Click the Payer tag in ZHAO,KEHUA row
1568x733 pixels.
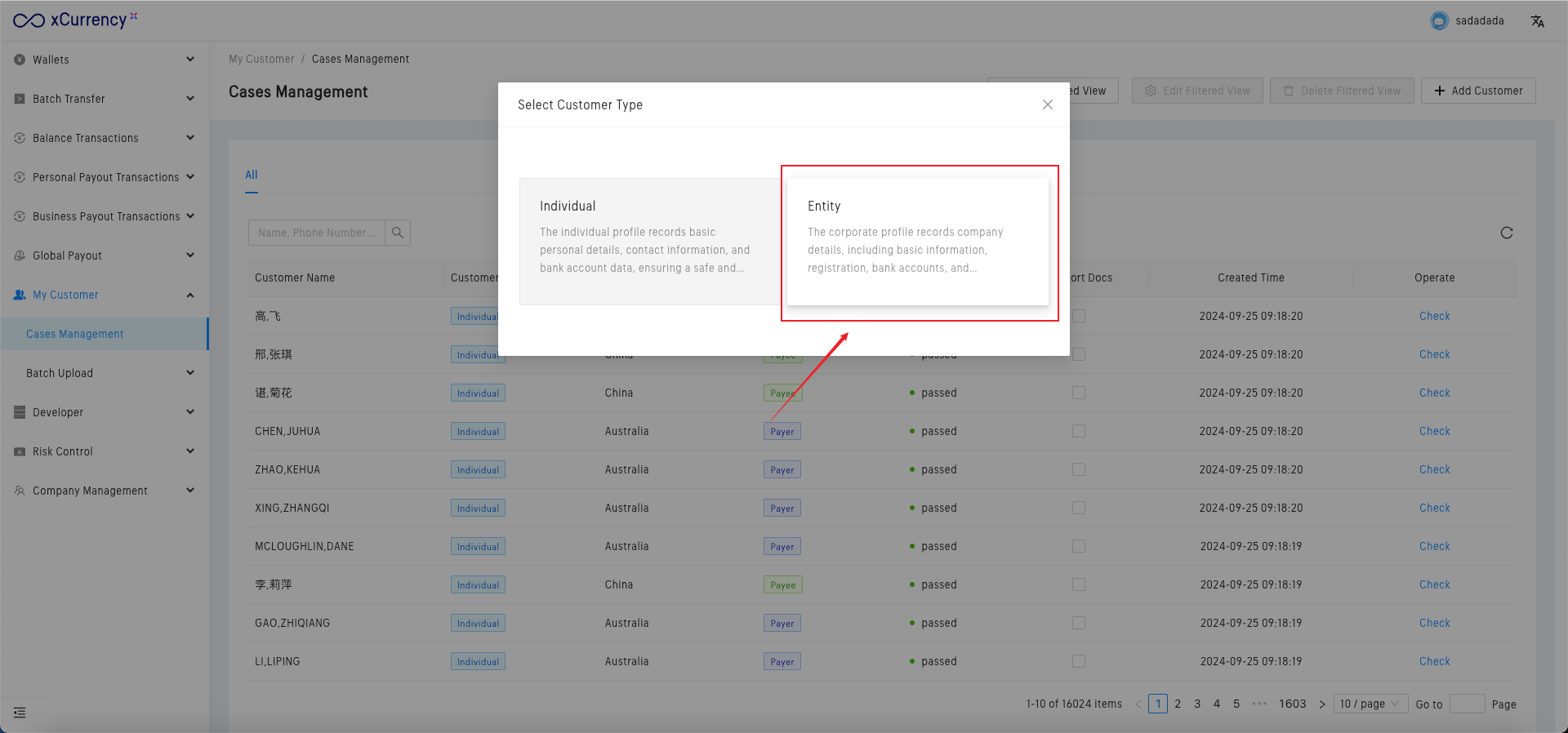click(782, 469)
